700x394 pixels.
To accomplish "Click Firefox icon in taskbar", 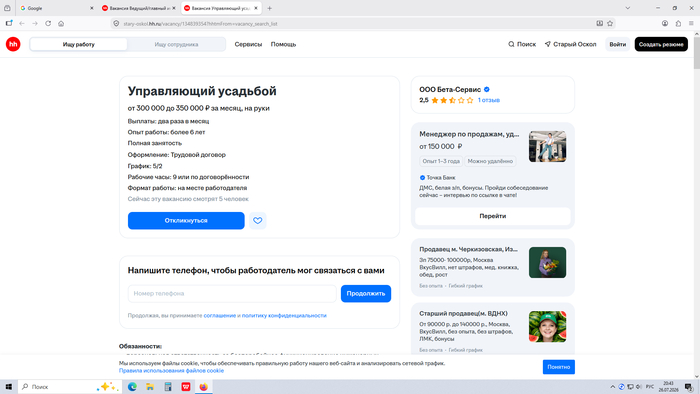I will click(204, 387).
